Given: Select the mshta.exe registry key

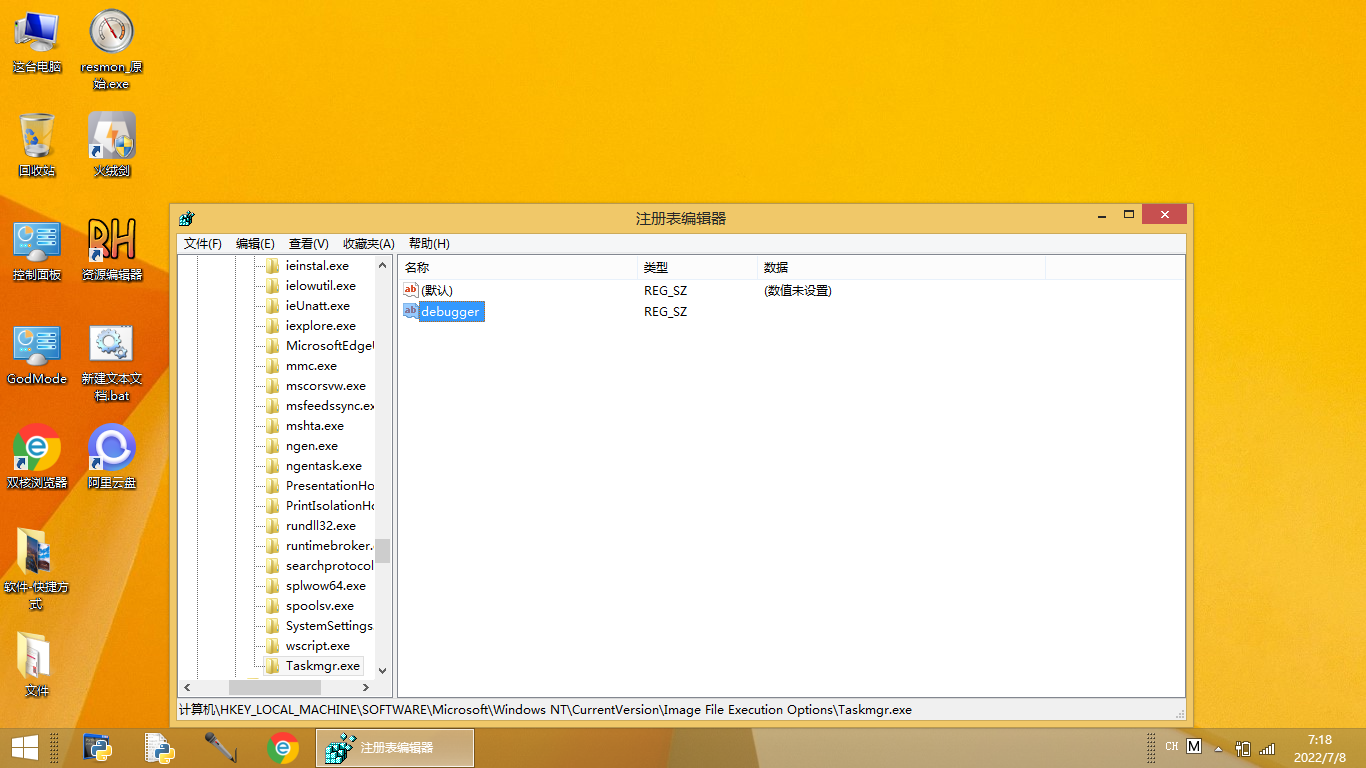Looking at the screenshot, I should [x=314, y=426].
